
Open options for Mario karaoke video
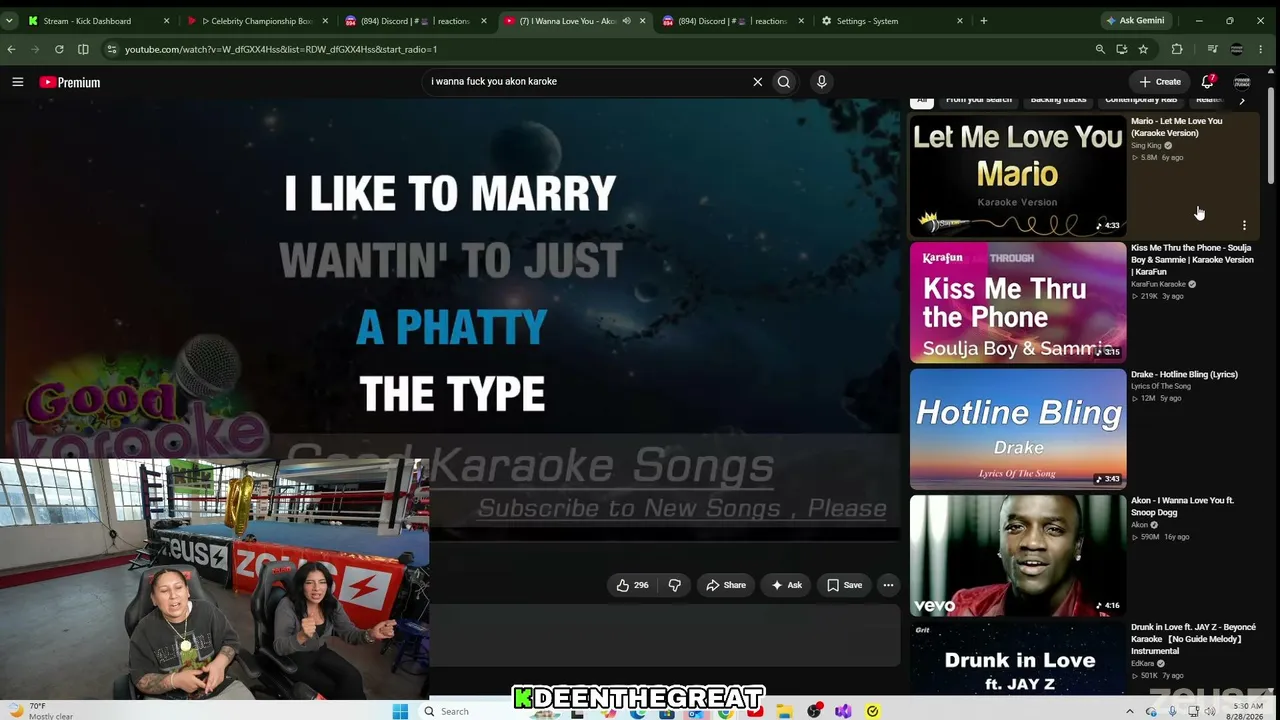click(1244, 225)
